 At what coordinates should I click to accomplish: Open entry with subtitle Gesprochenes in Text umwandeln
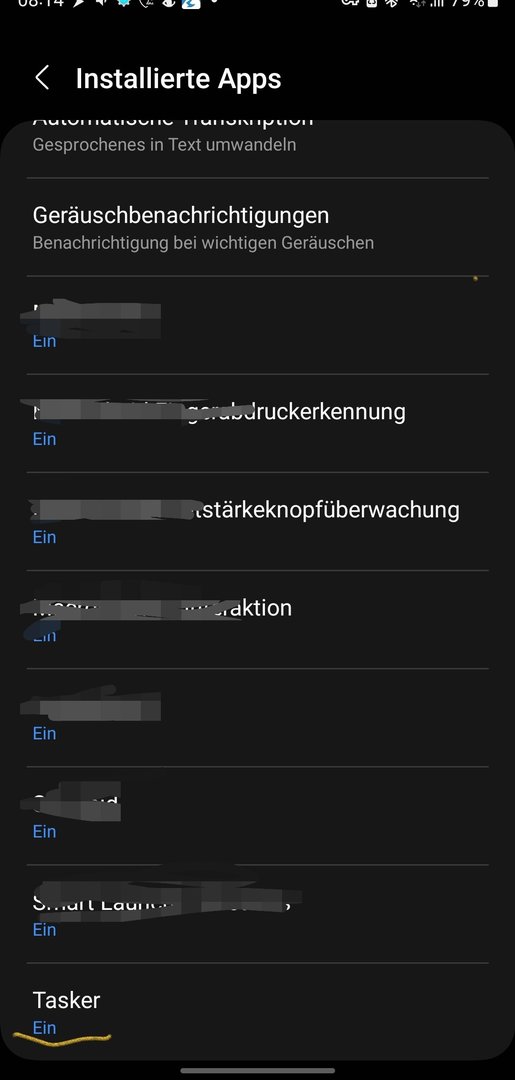[258, 140]
